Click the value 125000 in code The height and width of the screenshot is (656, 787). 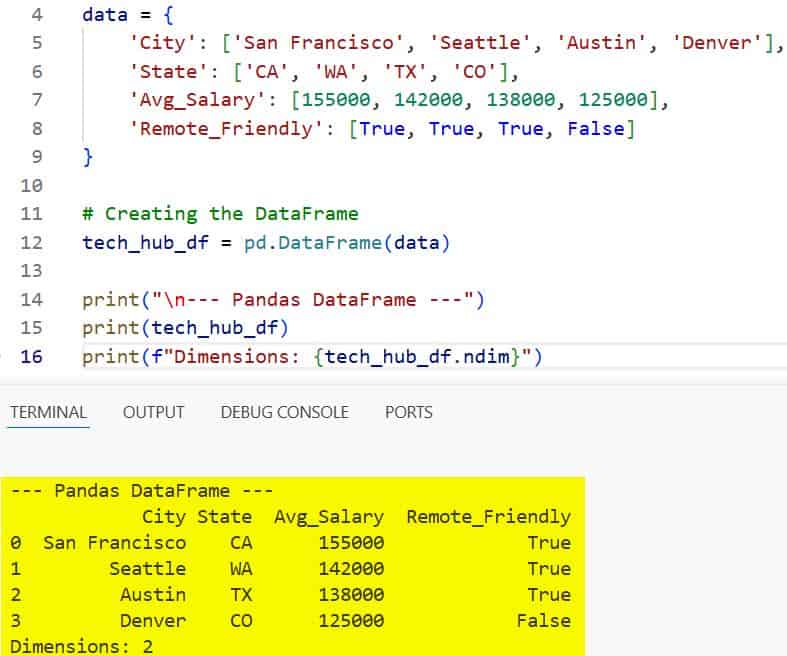[613, 100]
